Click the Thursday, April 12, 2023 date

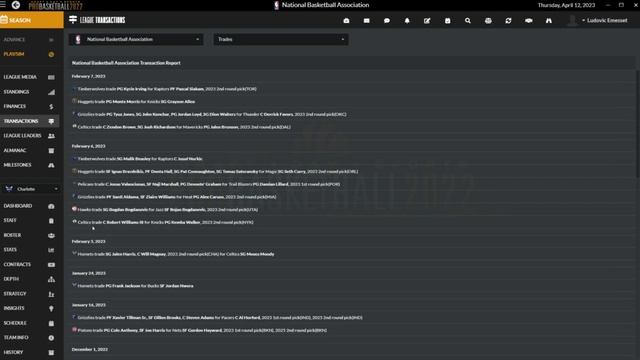coord(567,5)
